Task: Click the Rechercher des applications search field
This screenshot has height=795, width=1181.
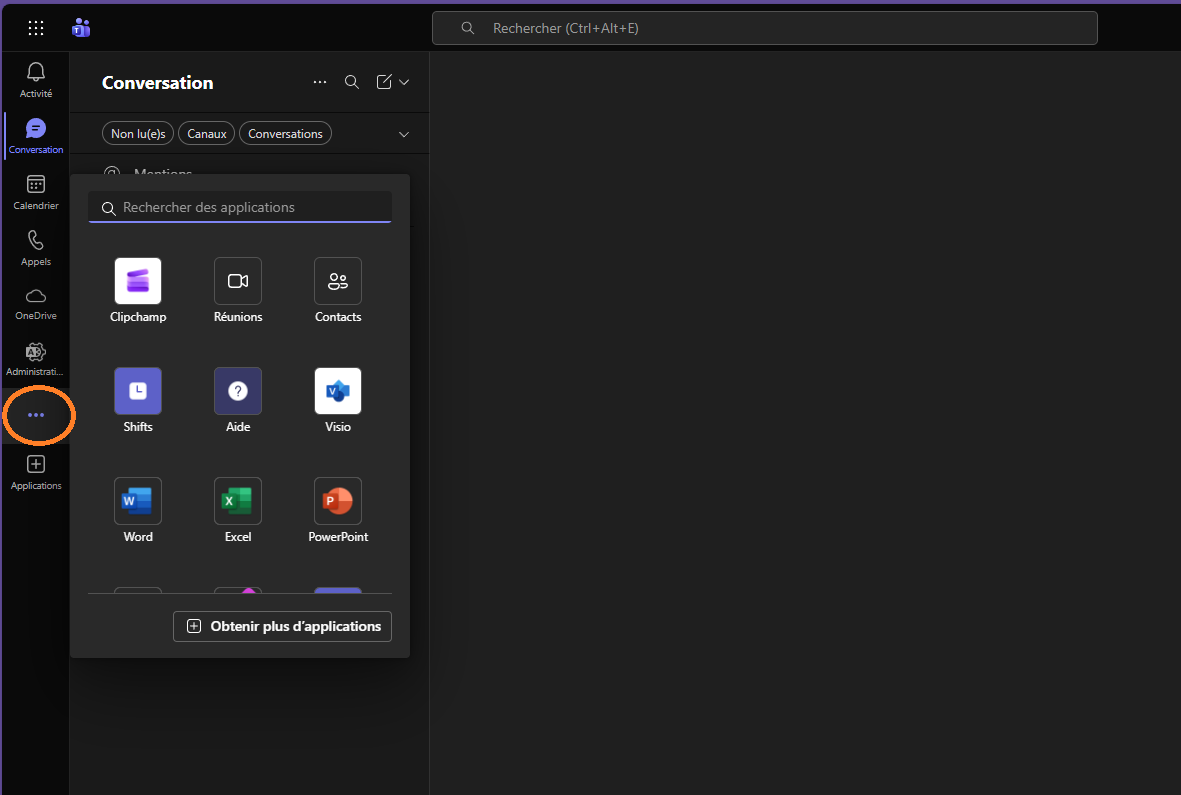Action: tap(239, 207)
